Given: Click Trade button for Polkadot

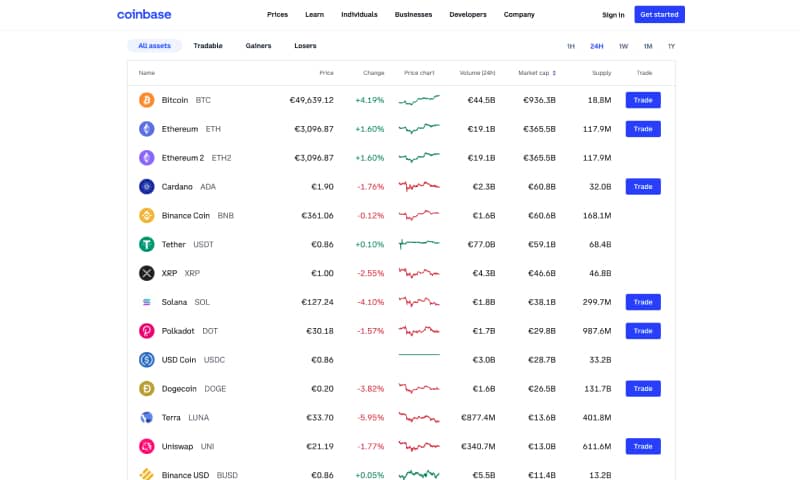Looking at the screenshot, I should (x=643, y=331).
